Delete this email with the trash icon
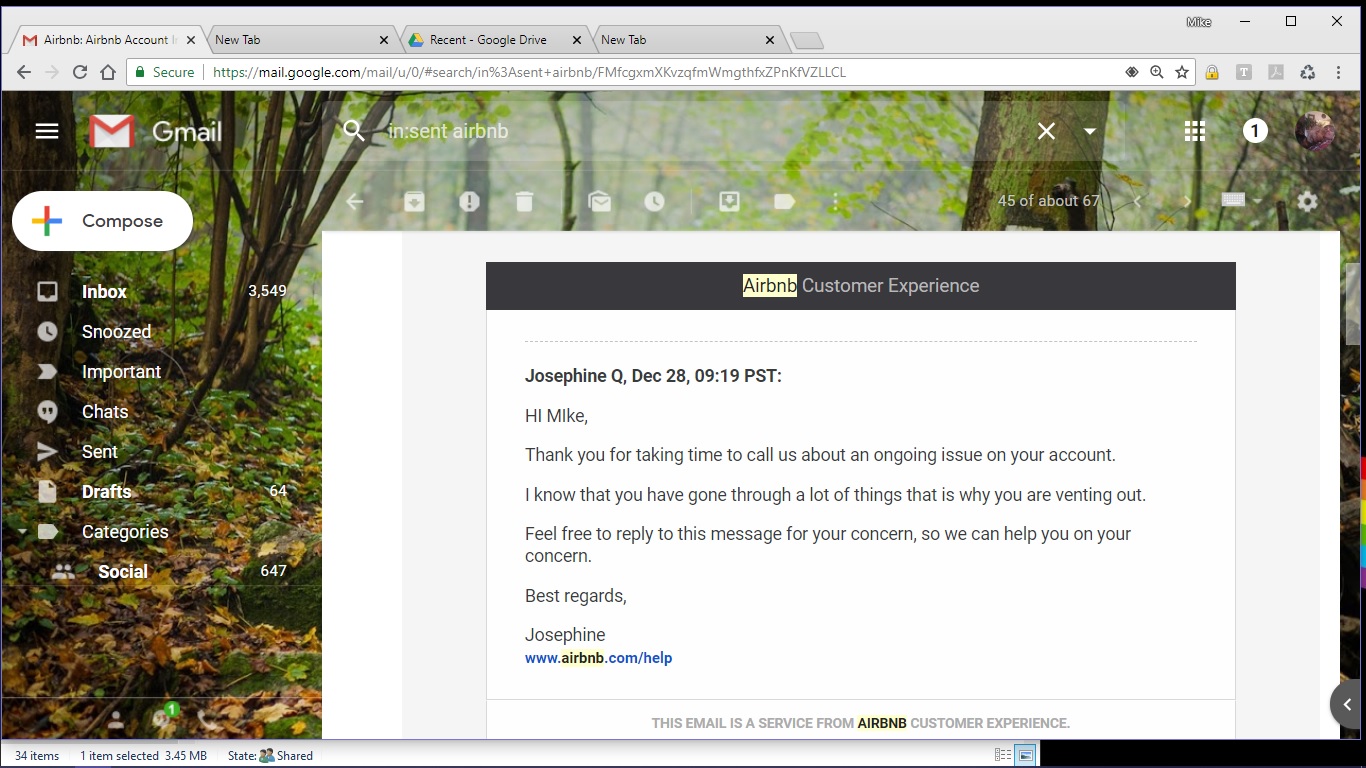The width and height of the screenshot is (1366, 768). coord(524,201)
